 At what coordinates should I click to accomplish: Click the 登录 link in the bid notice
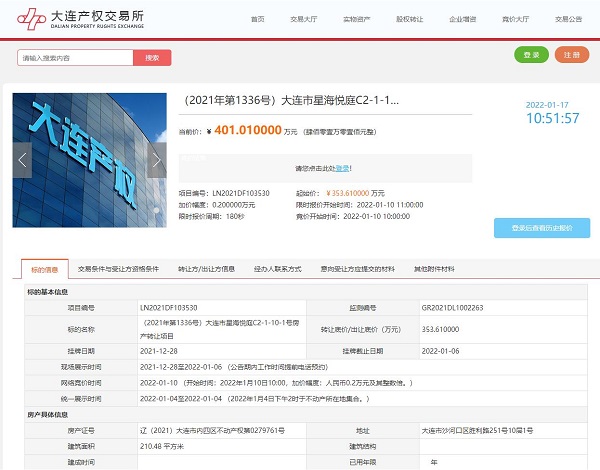[x=342, y=168]
